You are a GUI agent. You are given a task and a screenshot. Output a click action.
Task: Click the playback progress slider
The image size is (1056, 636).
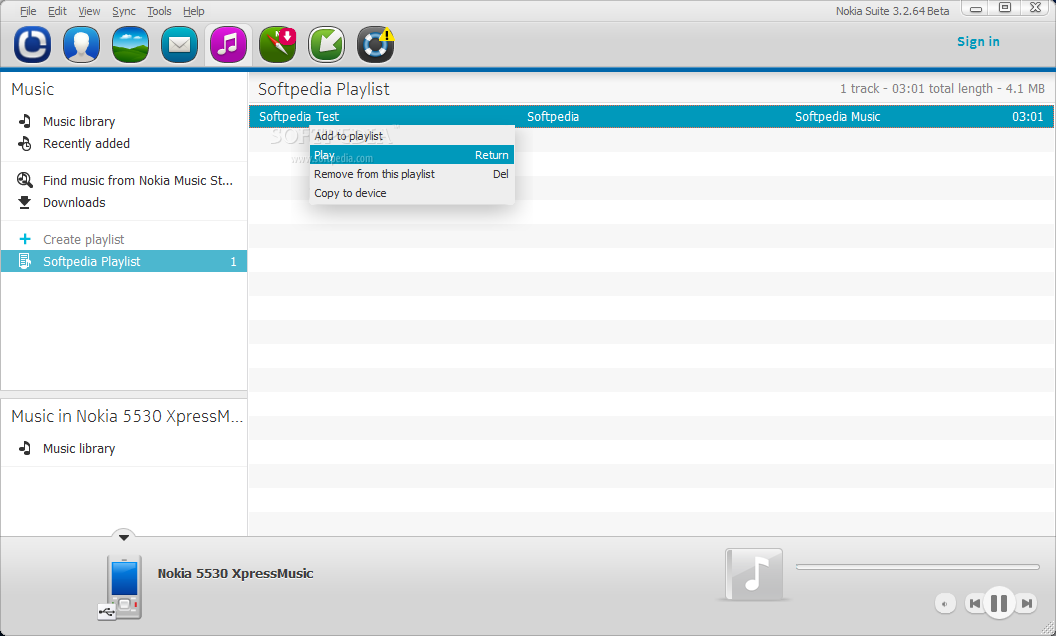[917, 567]
